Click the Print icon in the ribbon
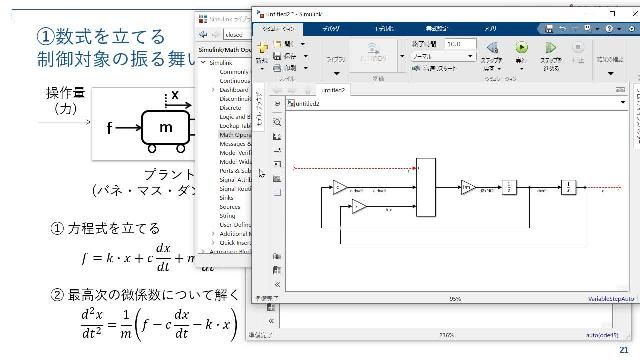The height and width of the screenshot is (360, 640). point(277,68)
